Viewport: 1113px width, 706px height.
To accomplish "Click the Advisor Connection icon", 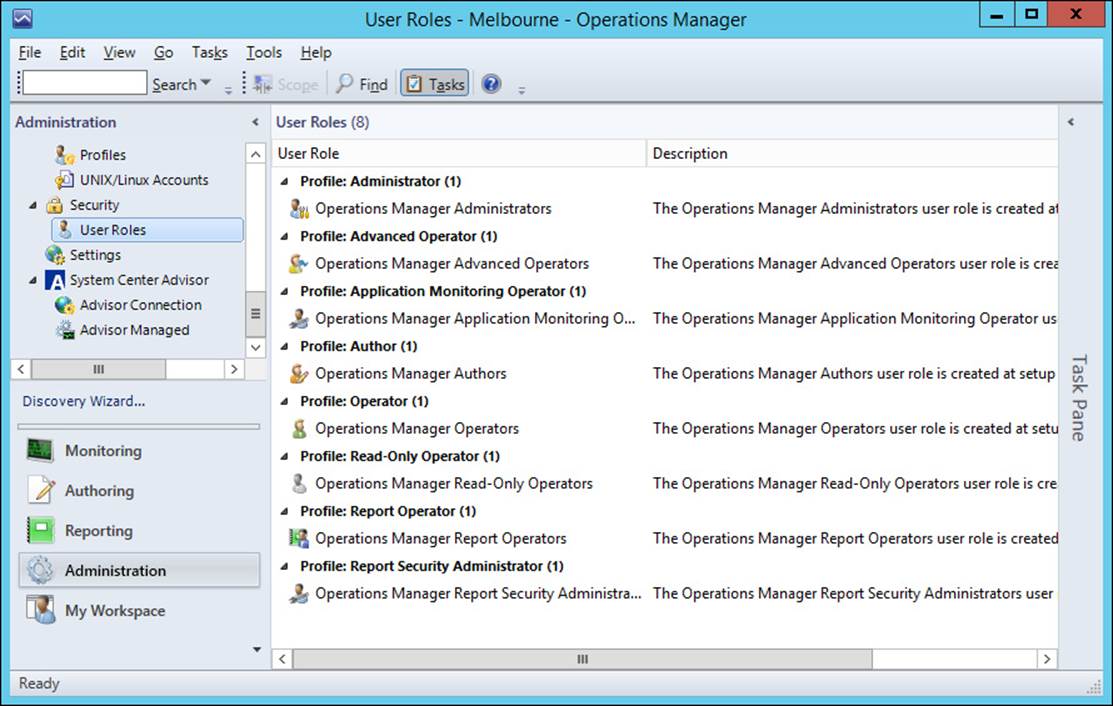I will [x=65, y=304].
